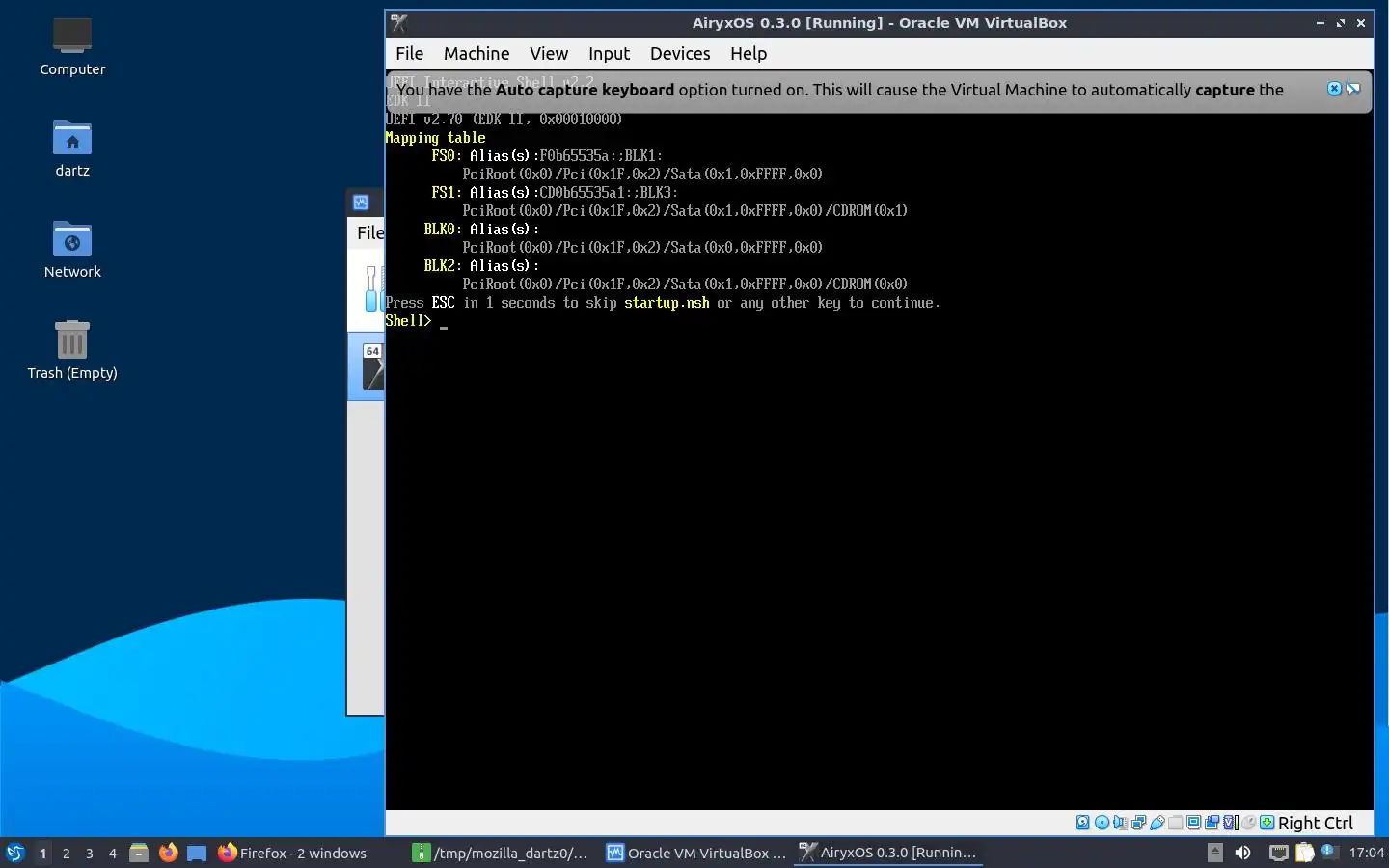Open the LXQt application menu

14,853
